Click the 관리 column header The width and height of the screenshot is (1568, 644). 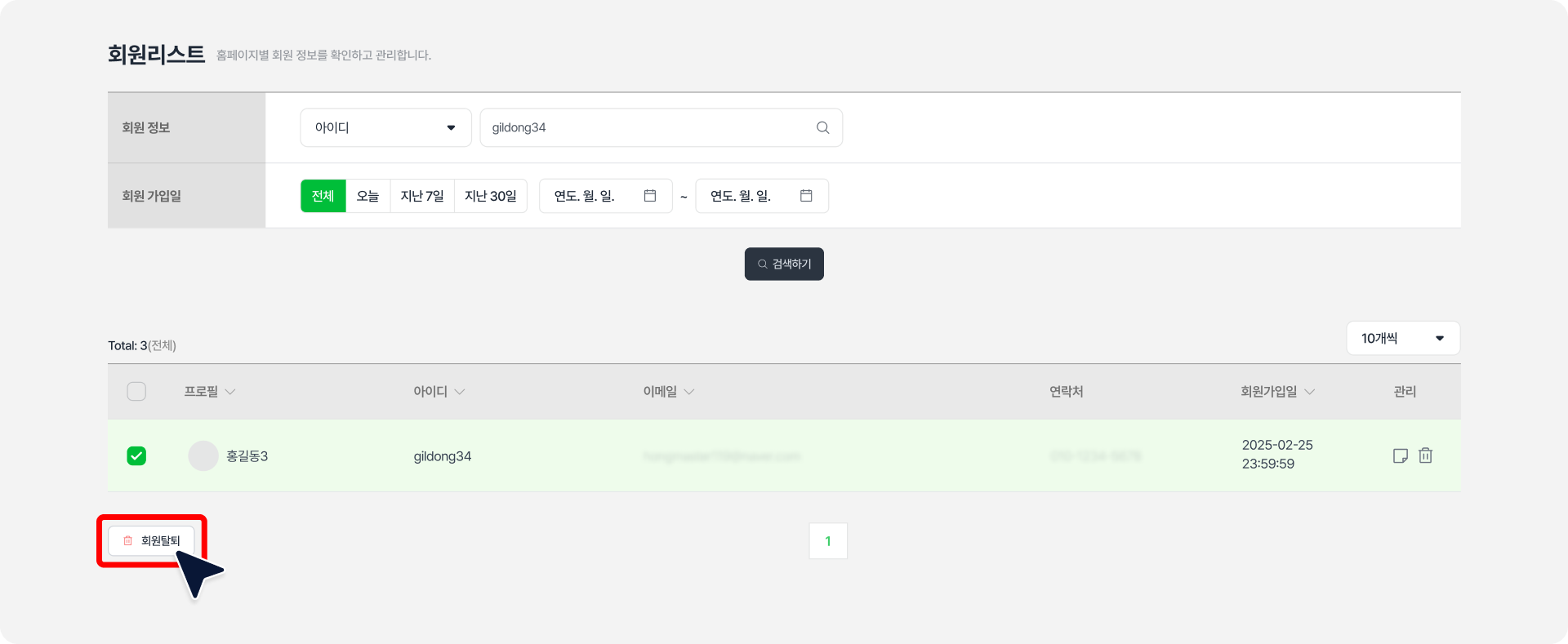[x=1405, y=392]
